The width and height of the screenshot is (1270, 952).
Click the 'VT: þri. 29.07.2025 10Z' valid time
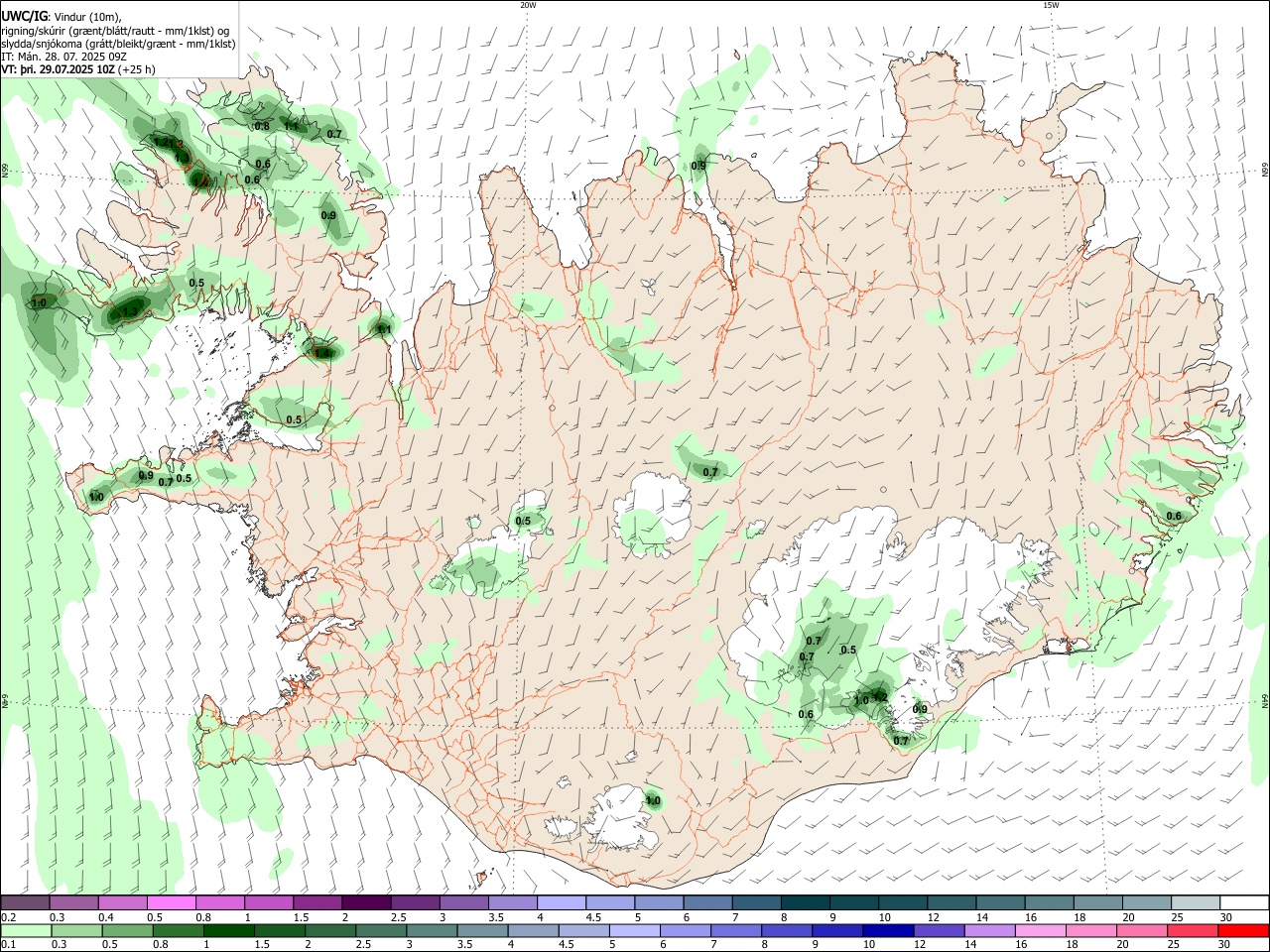click(x=58, y=70)
